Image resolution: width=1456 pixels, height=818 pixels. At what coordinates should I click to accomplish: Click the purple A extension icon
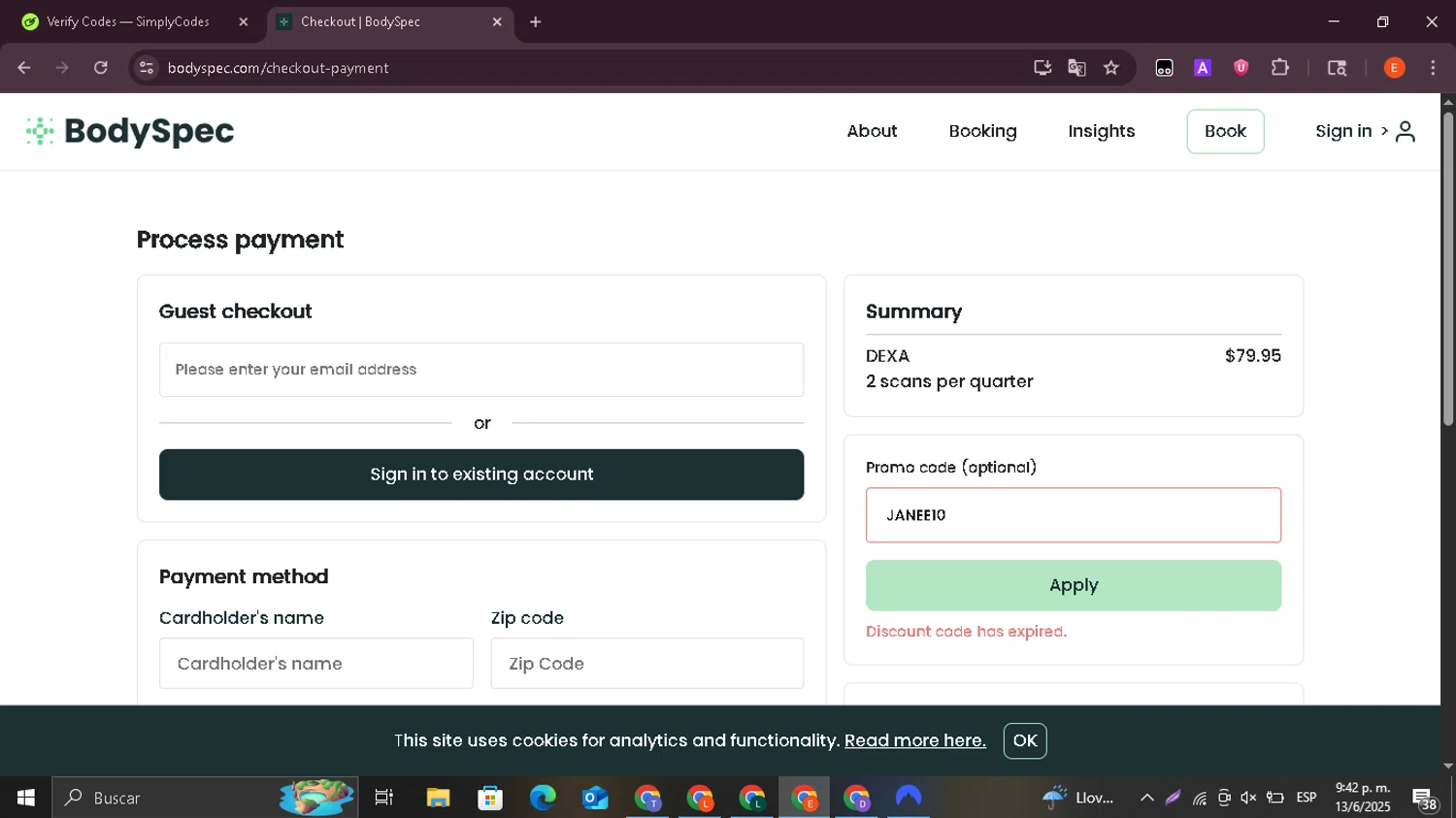point(1203,68)
